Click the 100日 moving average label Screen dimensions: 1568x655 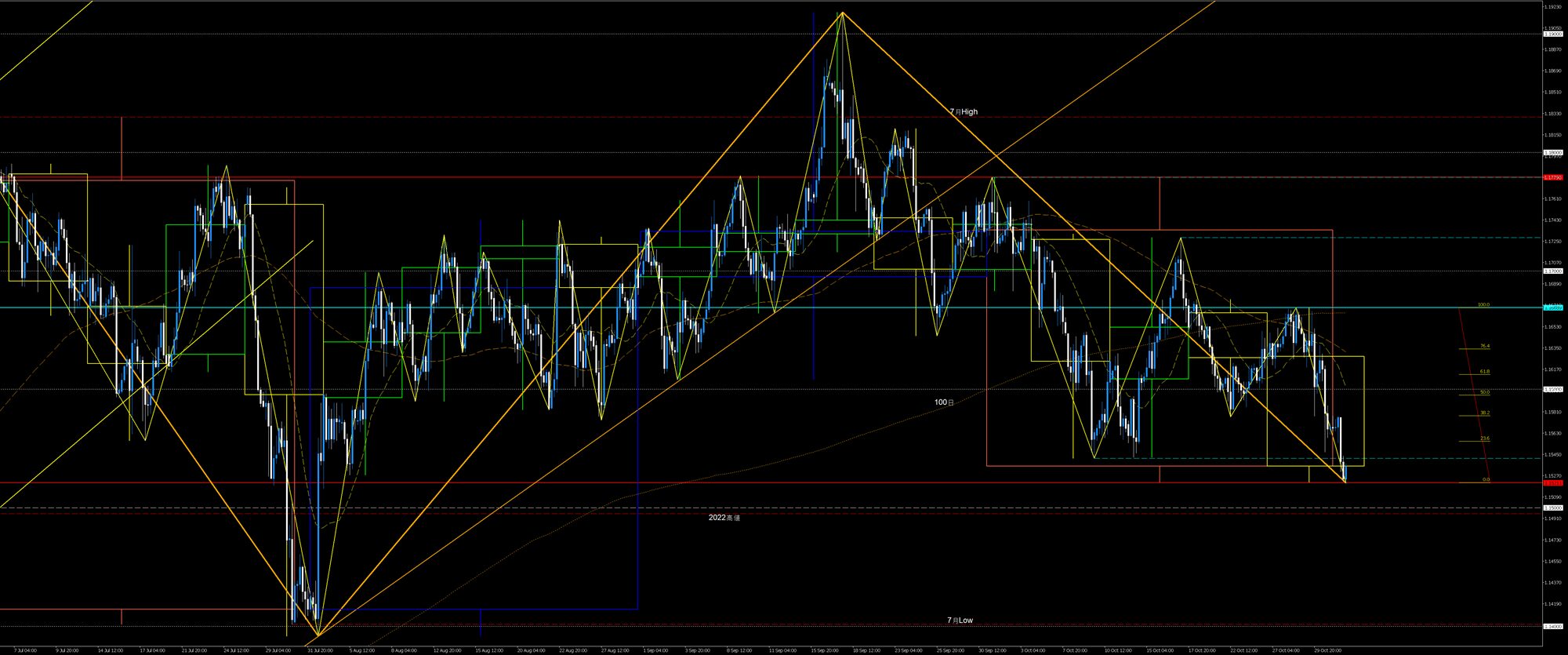click(944, 402)
